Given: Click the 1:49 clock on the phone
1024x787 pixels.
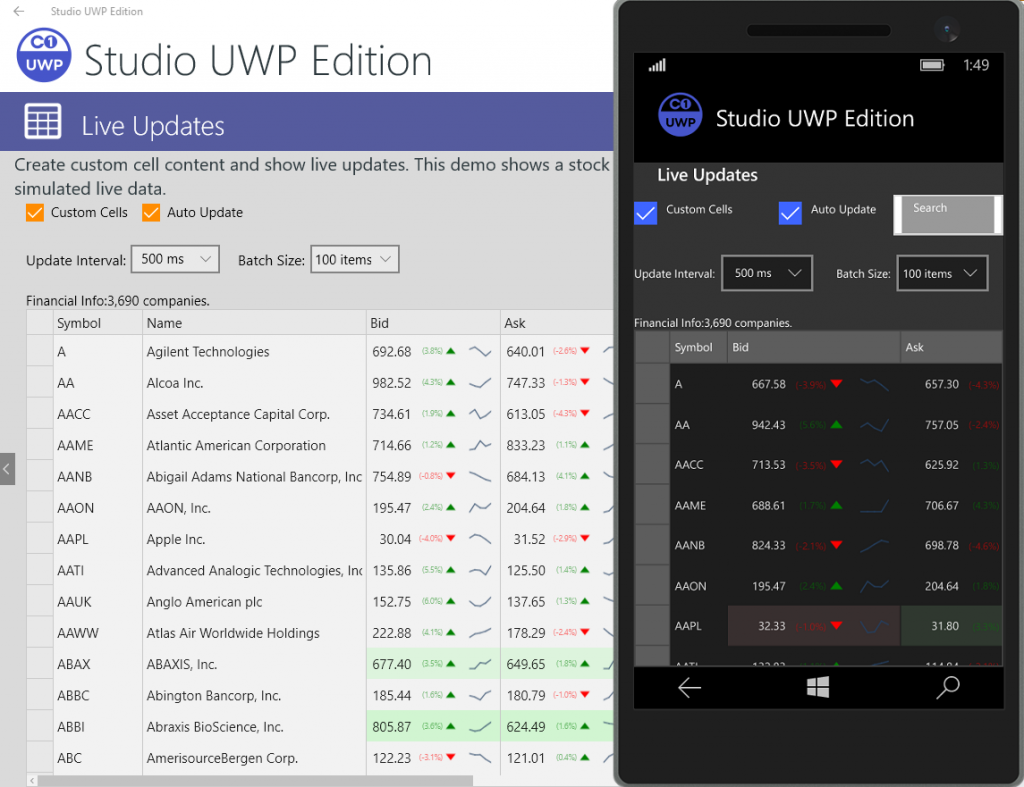Looking at the screenshot, I should [976, 65].
